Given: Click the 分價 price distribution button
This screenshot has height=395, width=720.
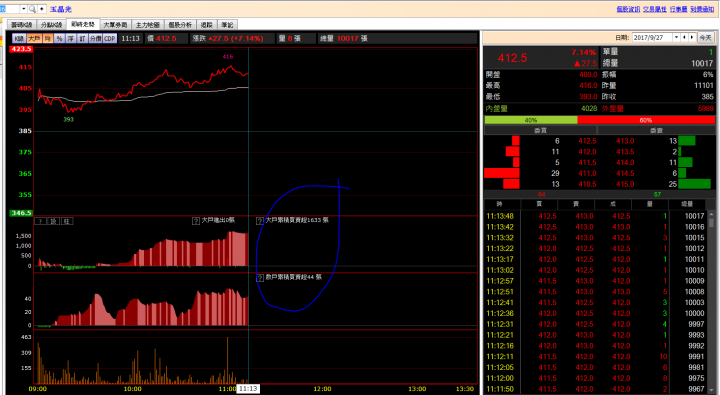Looking at the screenshot, I should point(95,39).
